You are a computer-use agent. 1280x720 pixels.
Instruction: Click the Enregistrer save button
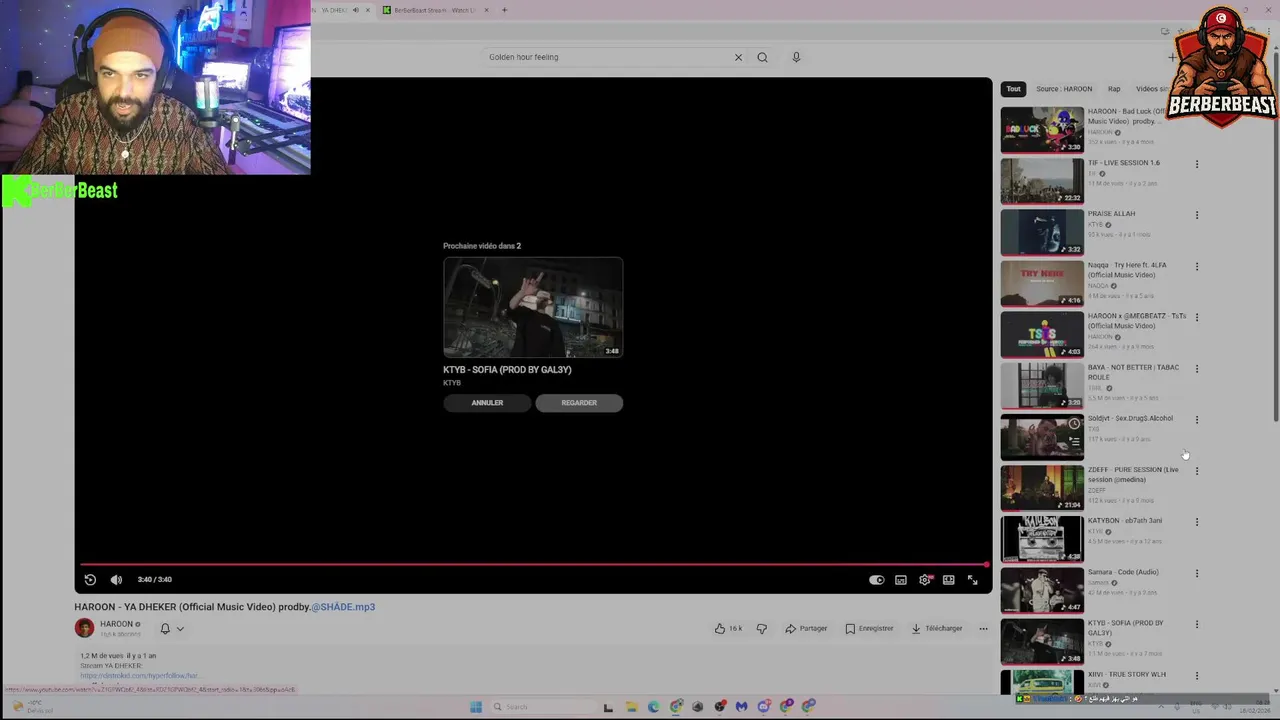[x=869, y=629]
